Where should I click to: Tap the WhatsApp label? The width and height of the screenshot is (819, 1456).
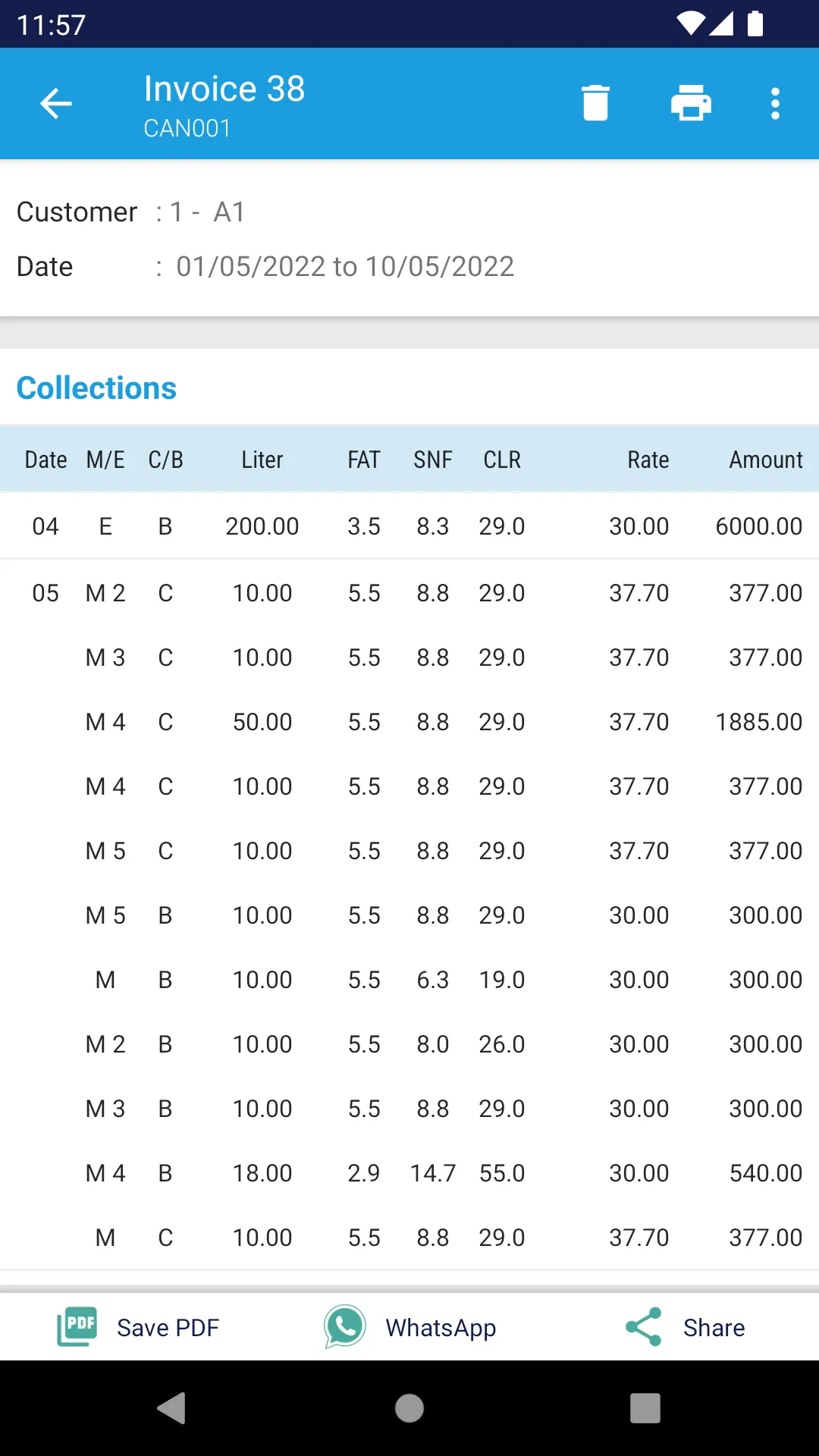click(x=441, y=1328)
